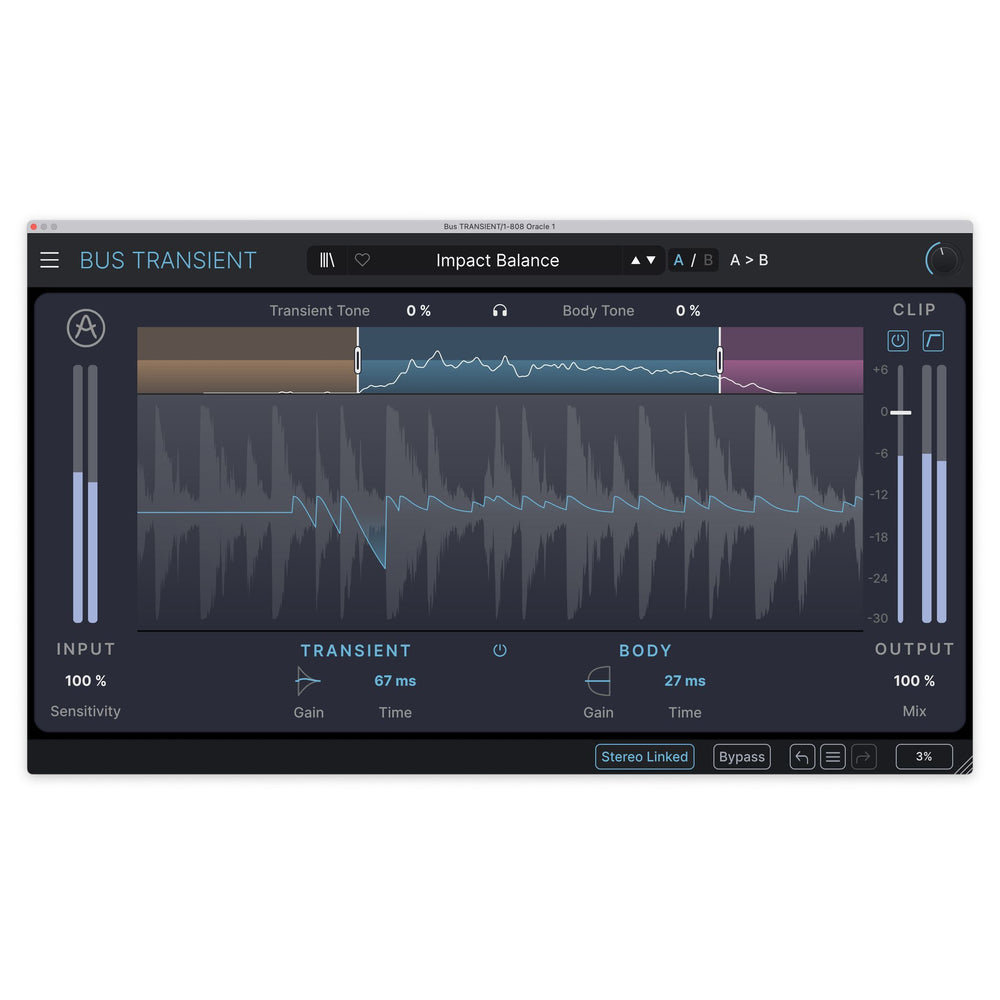Open the Impact Balance preset dropdown
This screenshot has height=1000, width=1000.
497,260
